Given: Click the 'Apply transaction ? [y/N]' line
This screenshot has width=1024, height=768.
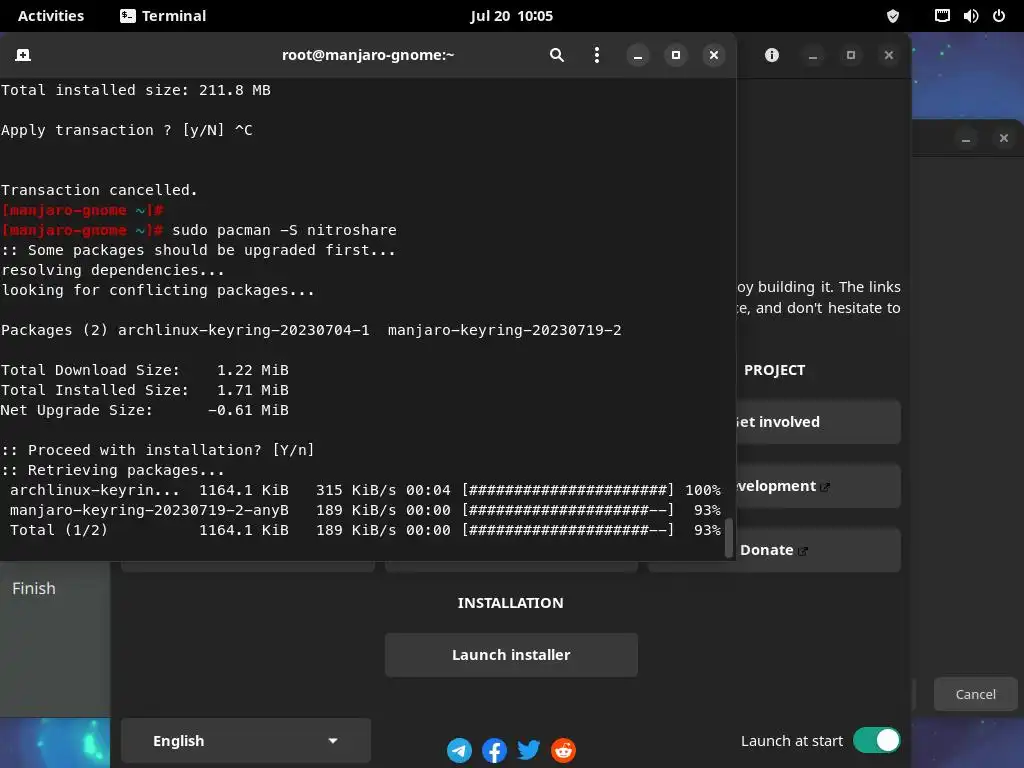Looking at the screenshot, I should coord(127,130).
